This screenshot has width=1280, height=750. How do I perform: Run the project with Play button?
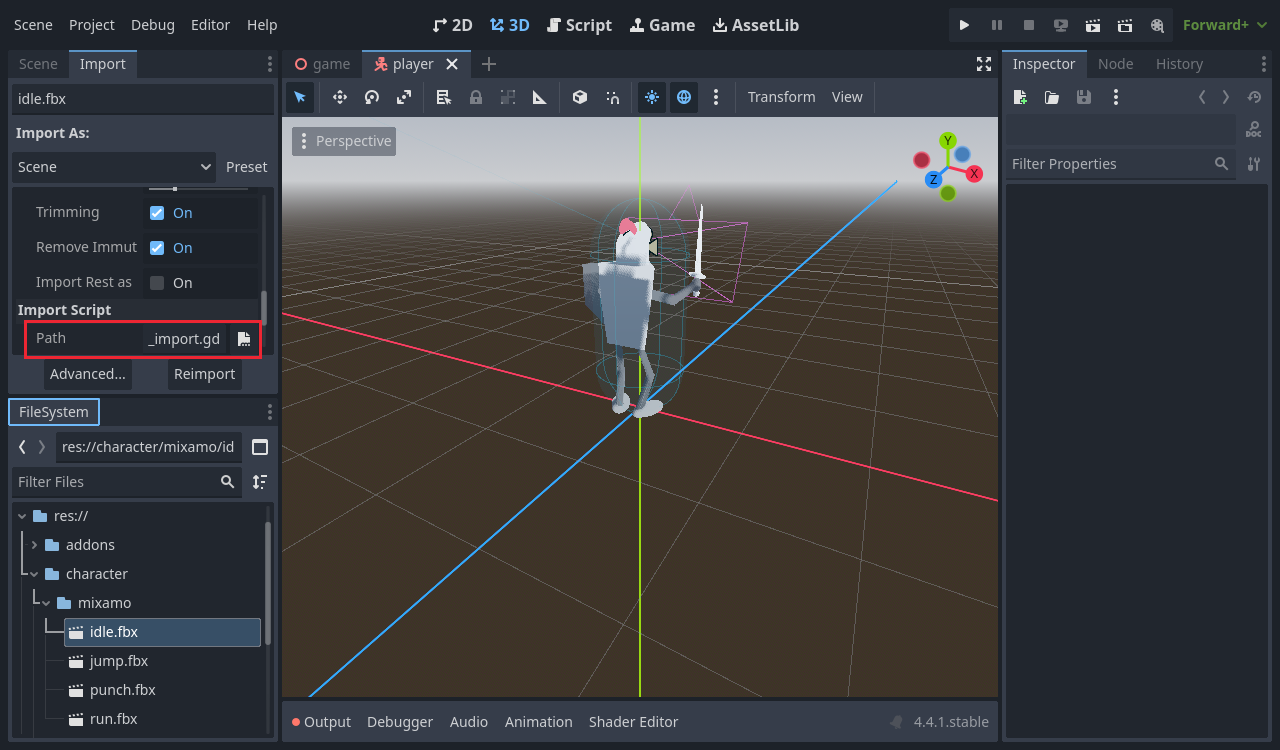click(x=964, y=25)
